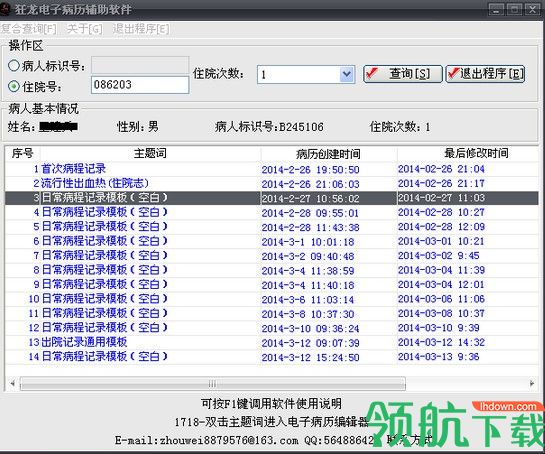Sort by 病历创建时间 column header
This screenshot has height=454, width=545.
pyautogui.click(x=328, y=153)
